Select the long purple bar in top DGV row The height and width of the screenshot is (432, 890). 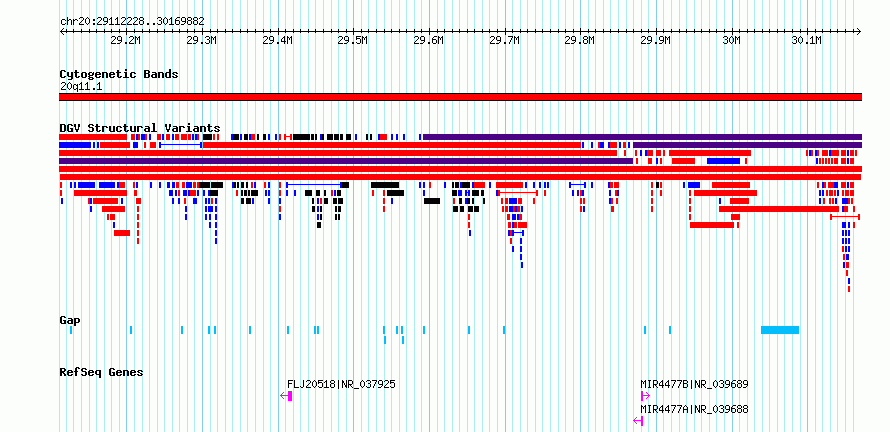(643, 137)
